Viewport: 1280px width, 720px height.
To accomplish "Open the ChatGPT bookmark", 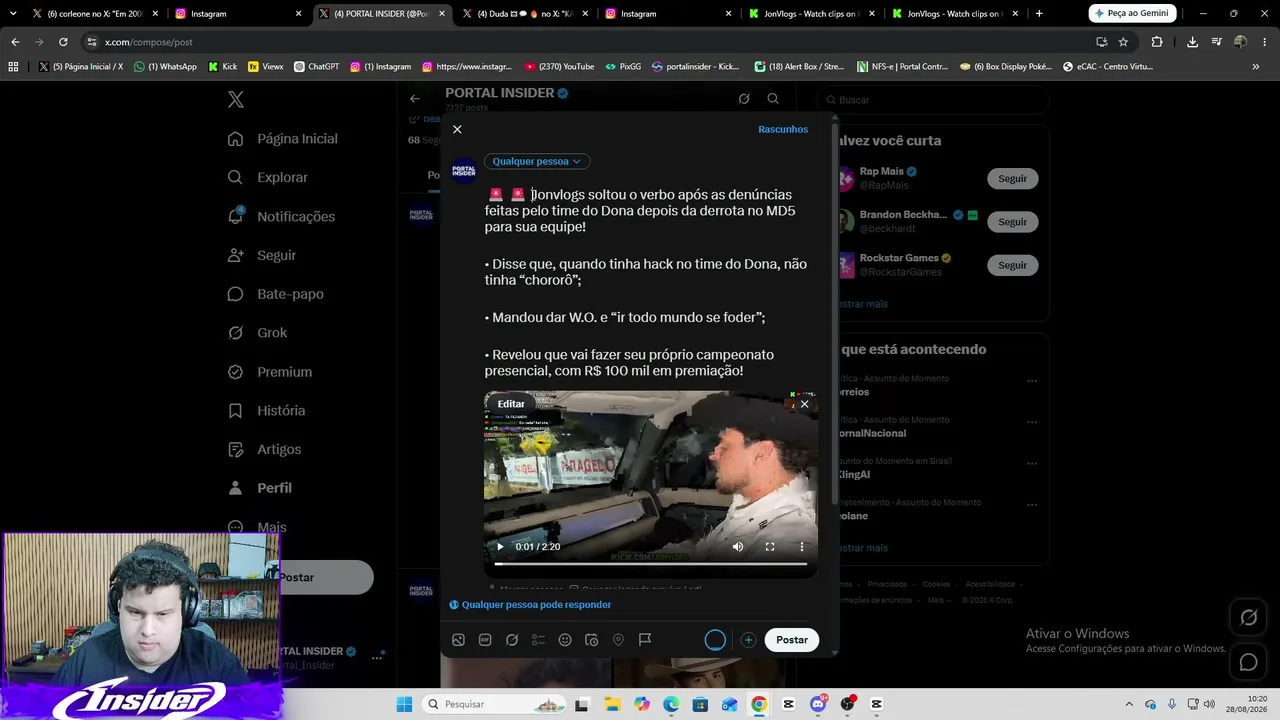I will click(x=316, y=67).
